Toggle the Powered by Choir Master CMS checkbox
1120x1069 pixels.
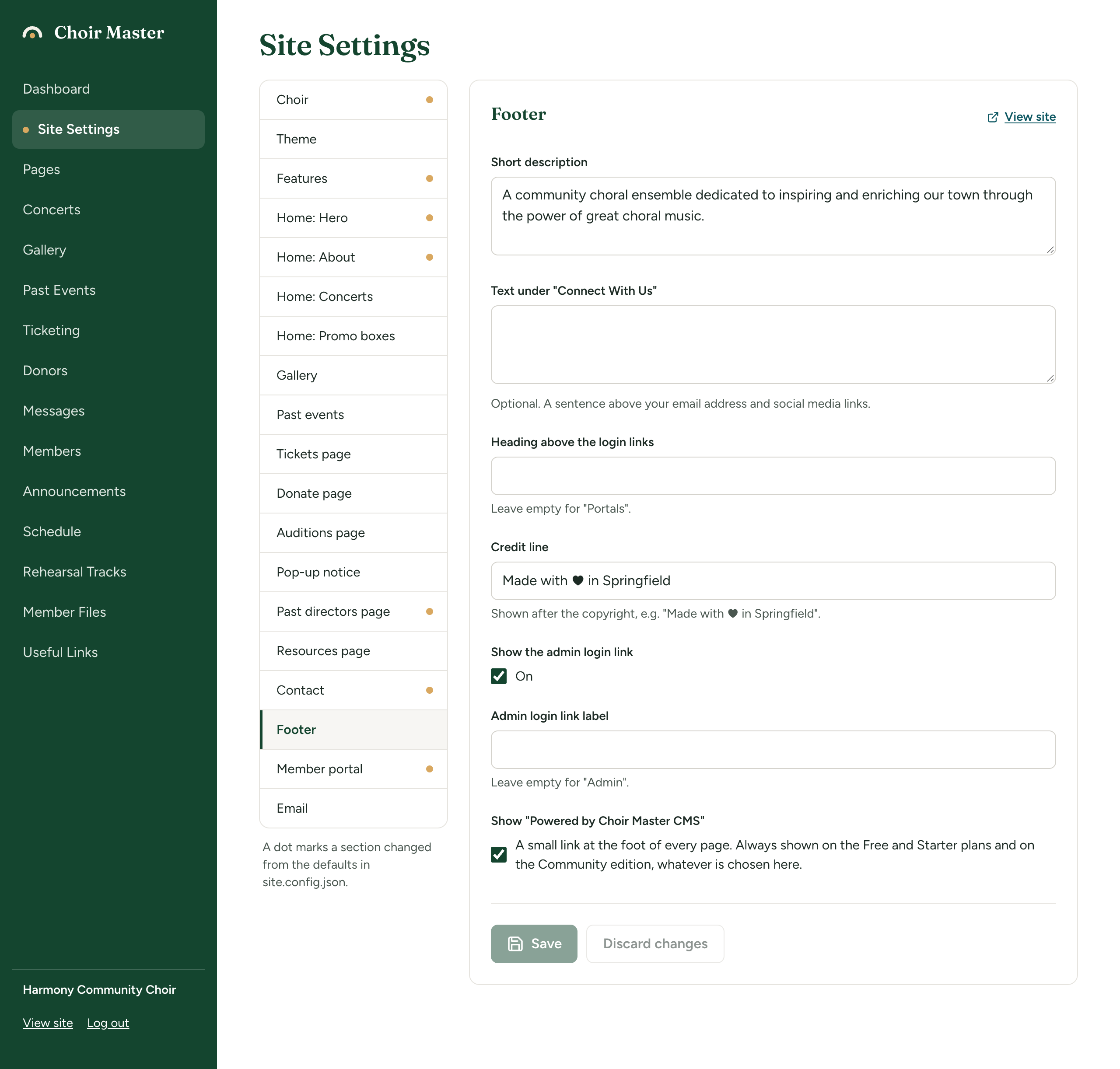click(x=499, y=855)
